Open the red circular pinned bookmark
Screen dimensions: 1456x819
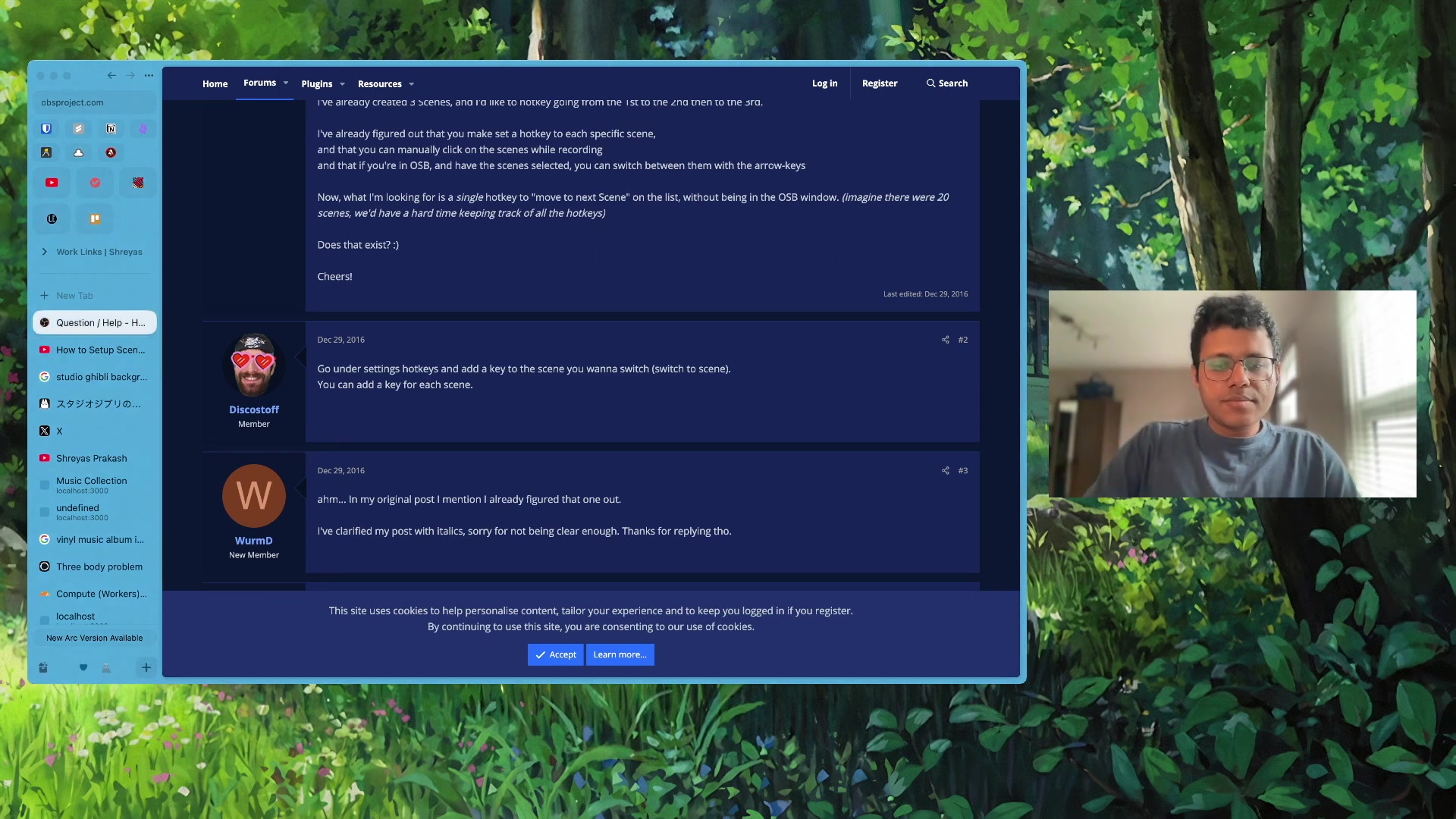pyautogui.click(x=111, y=152)
